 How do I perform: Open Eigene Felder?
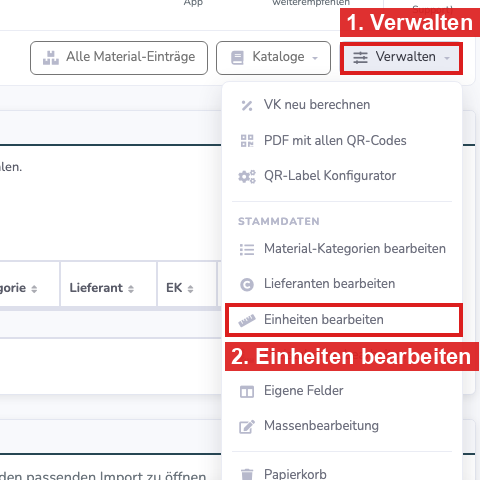coord(342,391)
